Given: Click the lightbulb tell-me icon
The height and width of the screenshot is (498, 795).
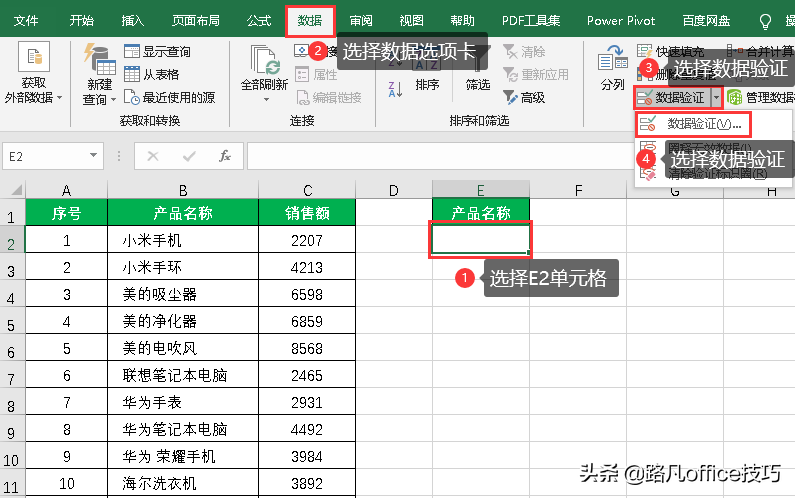Looking at the screenshot, I should (765, 21).
